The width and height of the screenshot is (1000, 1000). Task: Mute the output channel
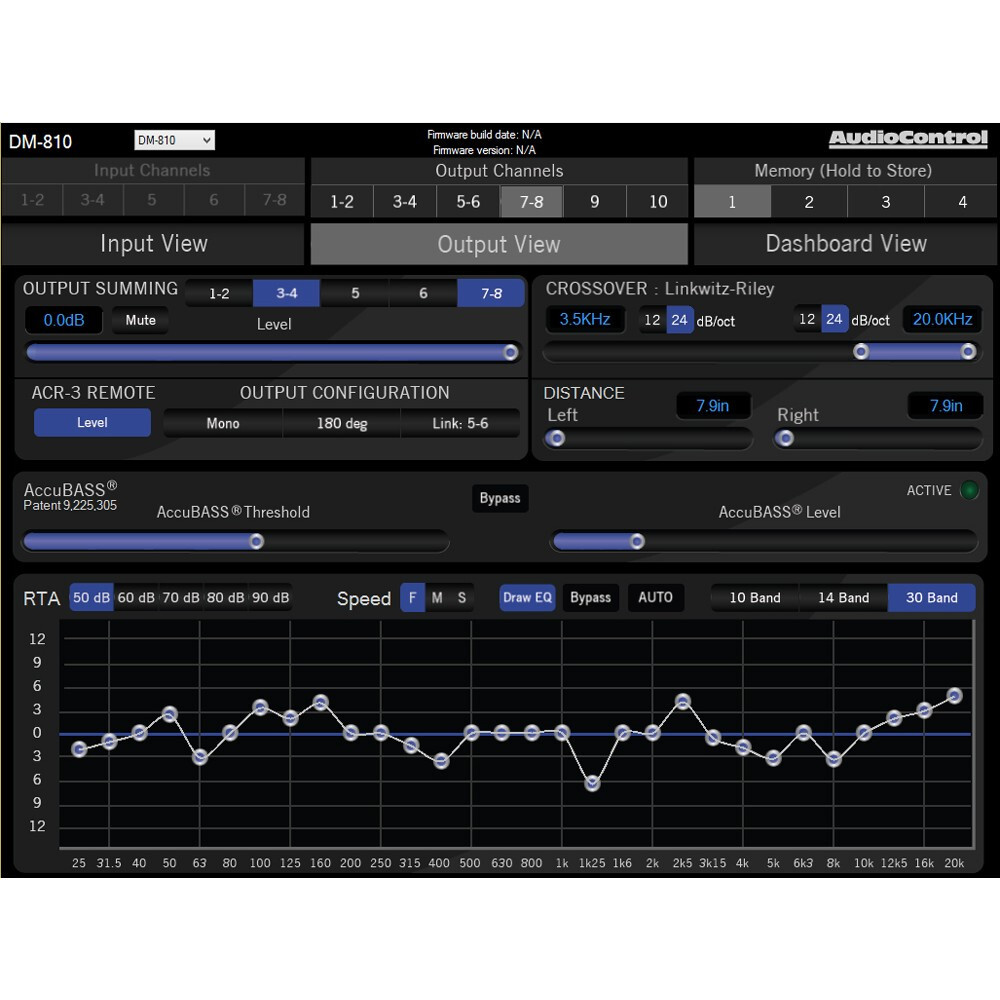[x=140, y=320]
